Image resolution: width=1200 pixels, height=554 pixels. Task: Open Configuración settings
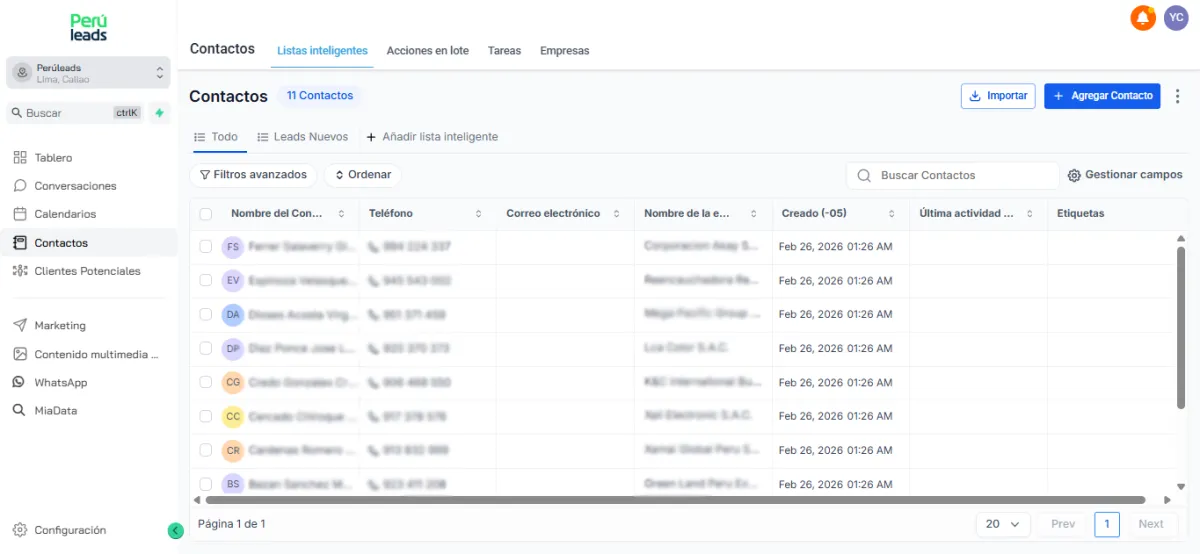pos(70,531)
